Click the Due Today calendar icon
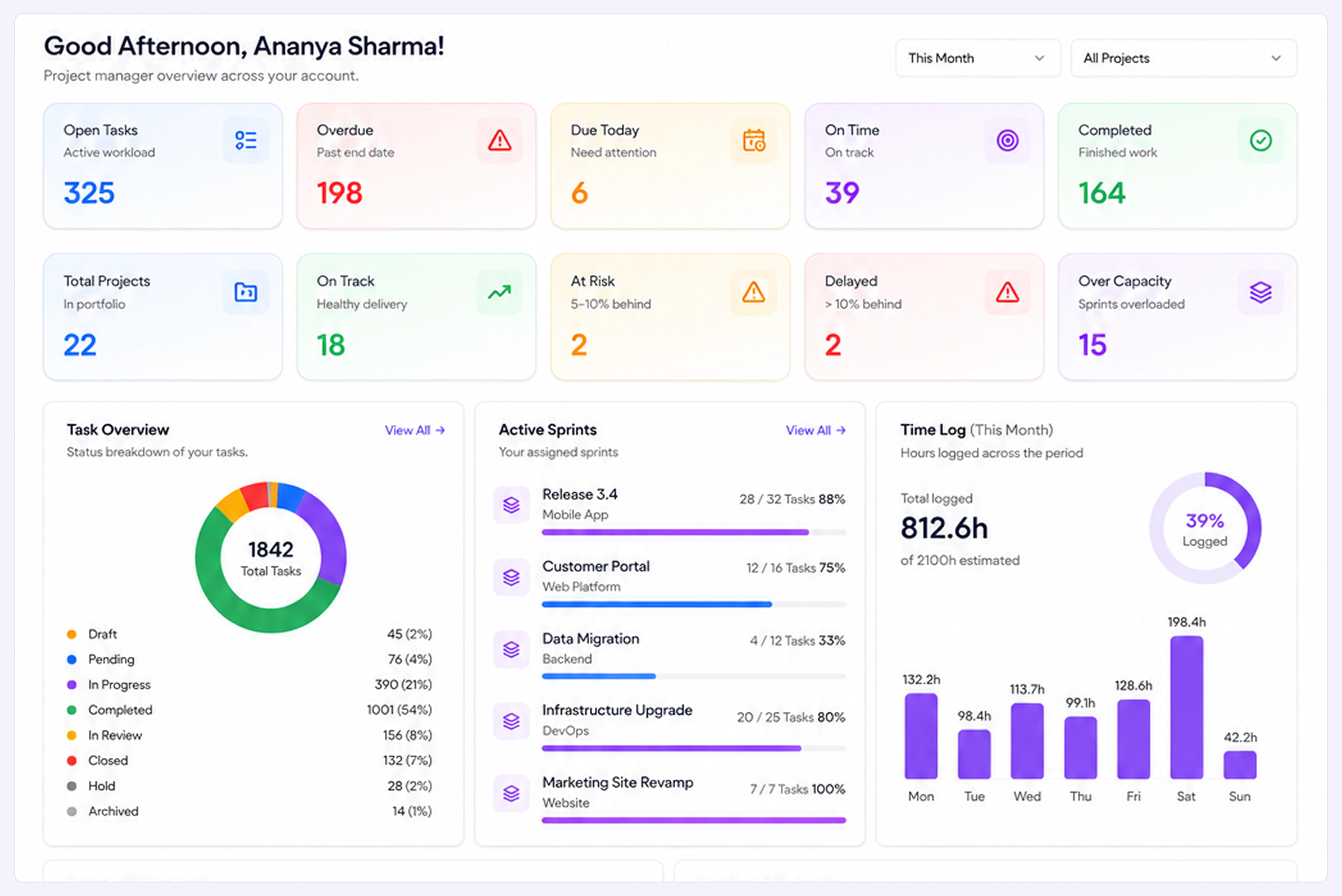This screenshot has width=1342, height=896. [x=754, y=140]
